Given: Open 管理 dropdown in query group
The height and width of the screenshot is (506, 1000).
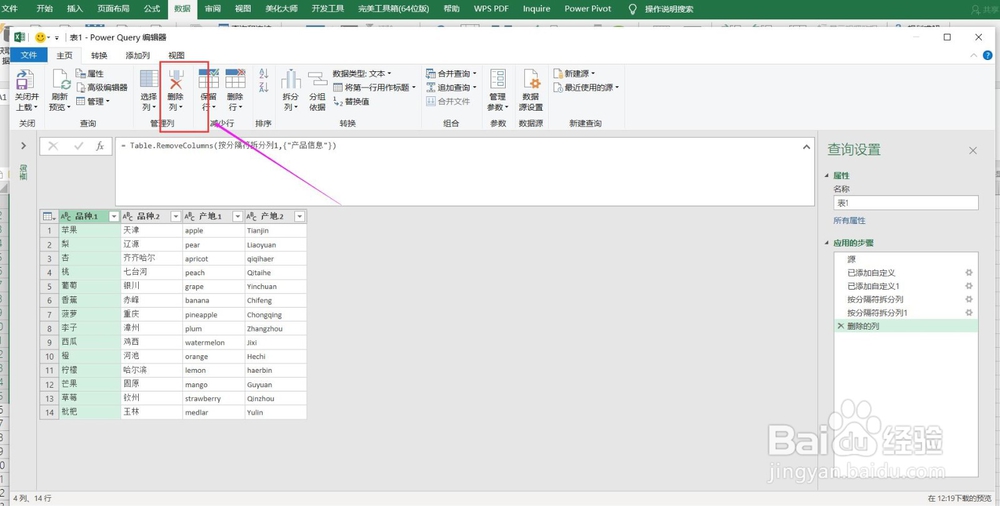Looking at the screenshot, I should coord(93,101).
